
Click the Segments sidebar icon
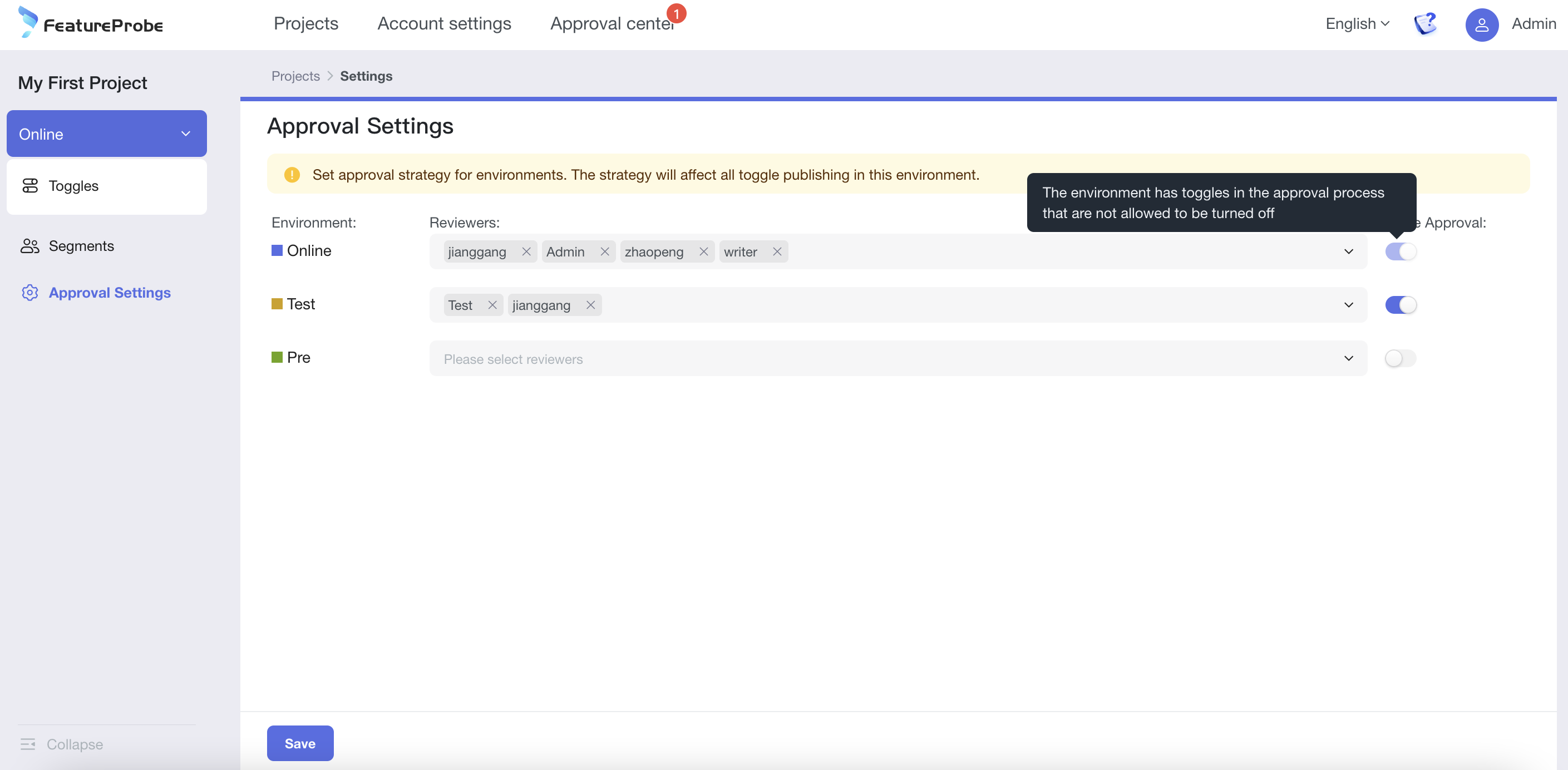(29, 245)
